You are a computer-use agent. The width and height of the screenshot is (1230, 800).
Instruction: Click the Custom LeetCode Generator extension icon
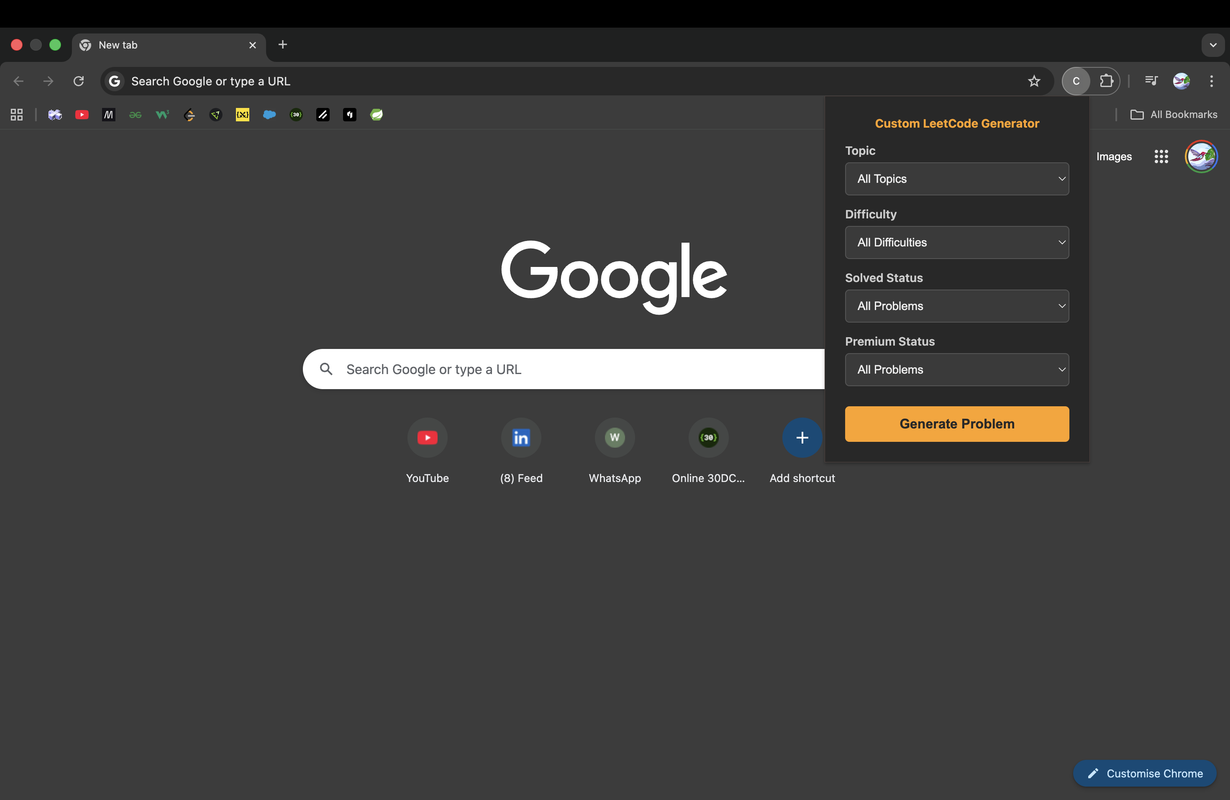(1076, 81)
